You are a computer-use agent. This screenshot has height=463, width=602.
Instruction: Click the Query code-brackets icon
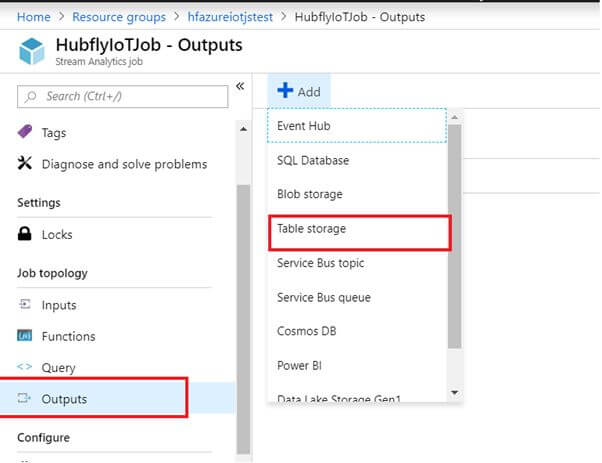[x=25, y=367]
